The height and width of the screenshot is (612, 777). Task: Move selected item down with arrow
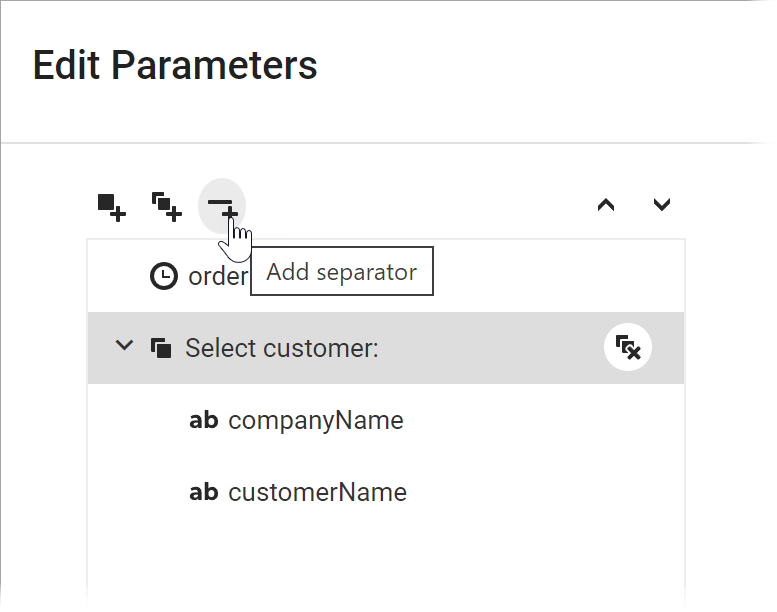(661, 205)
